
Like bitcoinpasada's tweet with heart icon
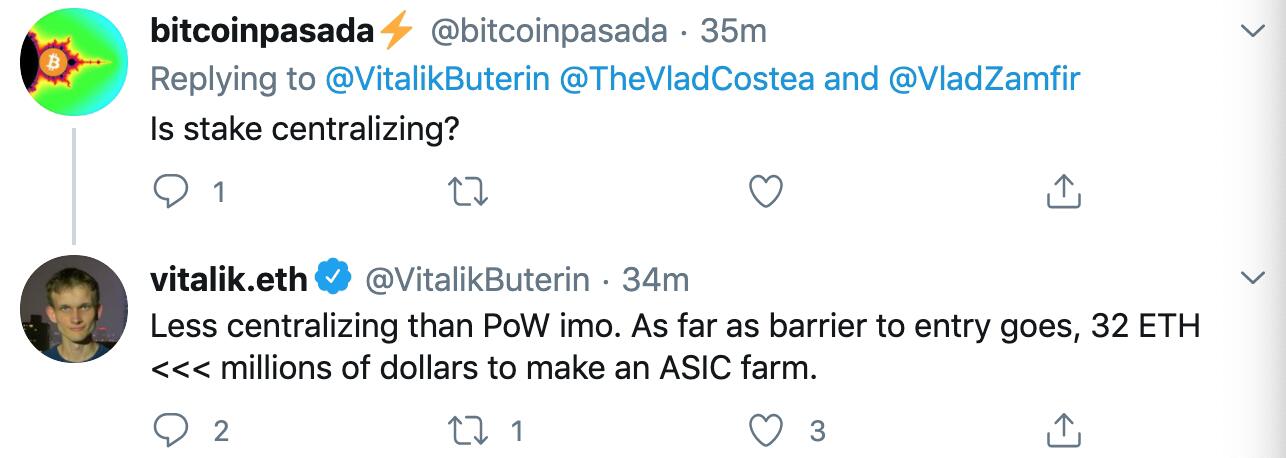tap(766, 191)
